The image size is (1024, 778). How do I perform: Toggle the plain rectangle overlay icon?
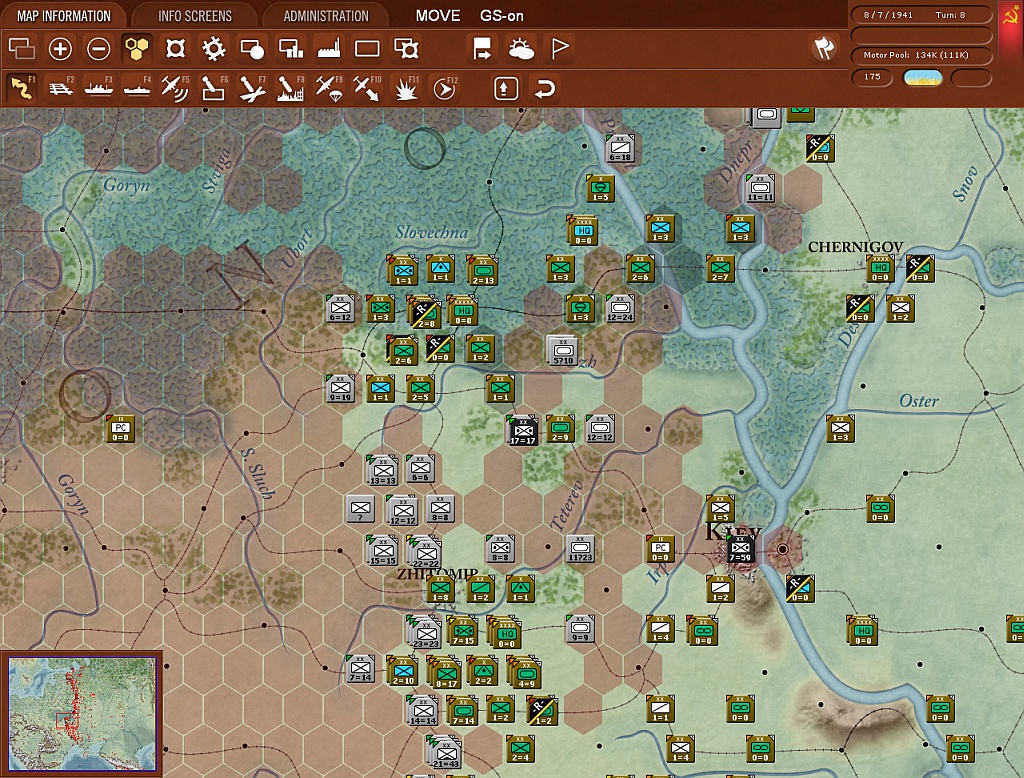pyautogui.click(x=367, y=48)
